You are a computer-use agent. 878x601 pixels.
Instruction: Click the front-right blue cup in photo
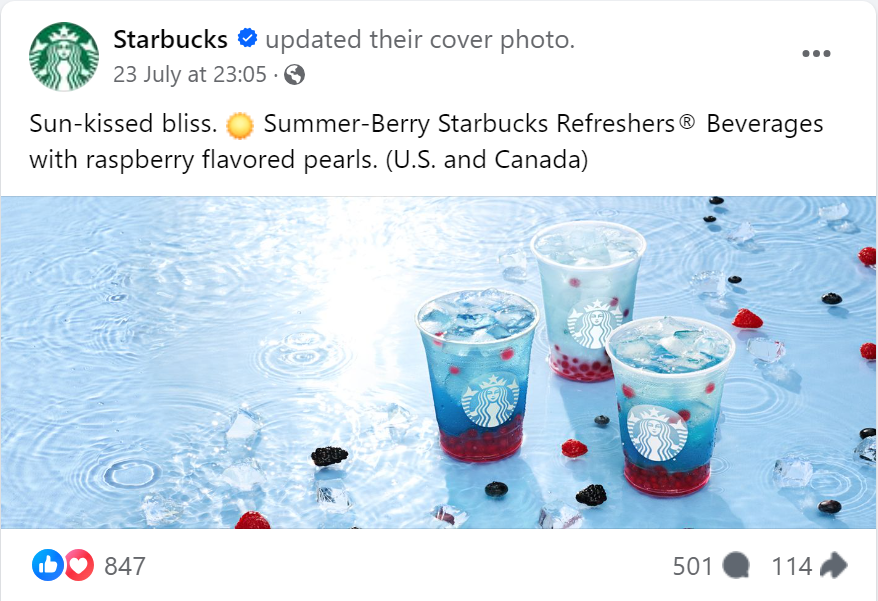pos(670,406)
